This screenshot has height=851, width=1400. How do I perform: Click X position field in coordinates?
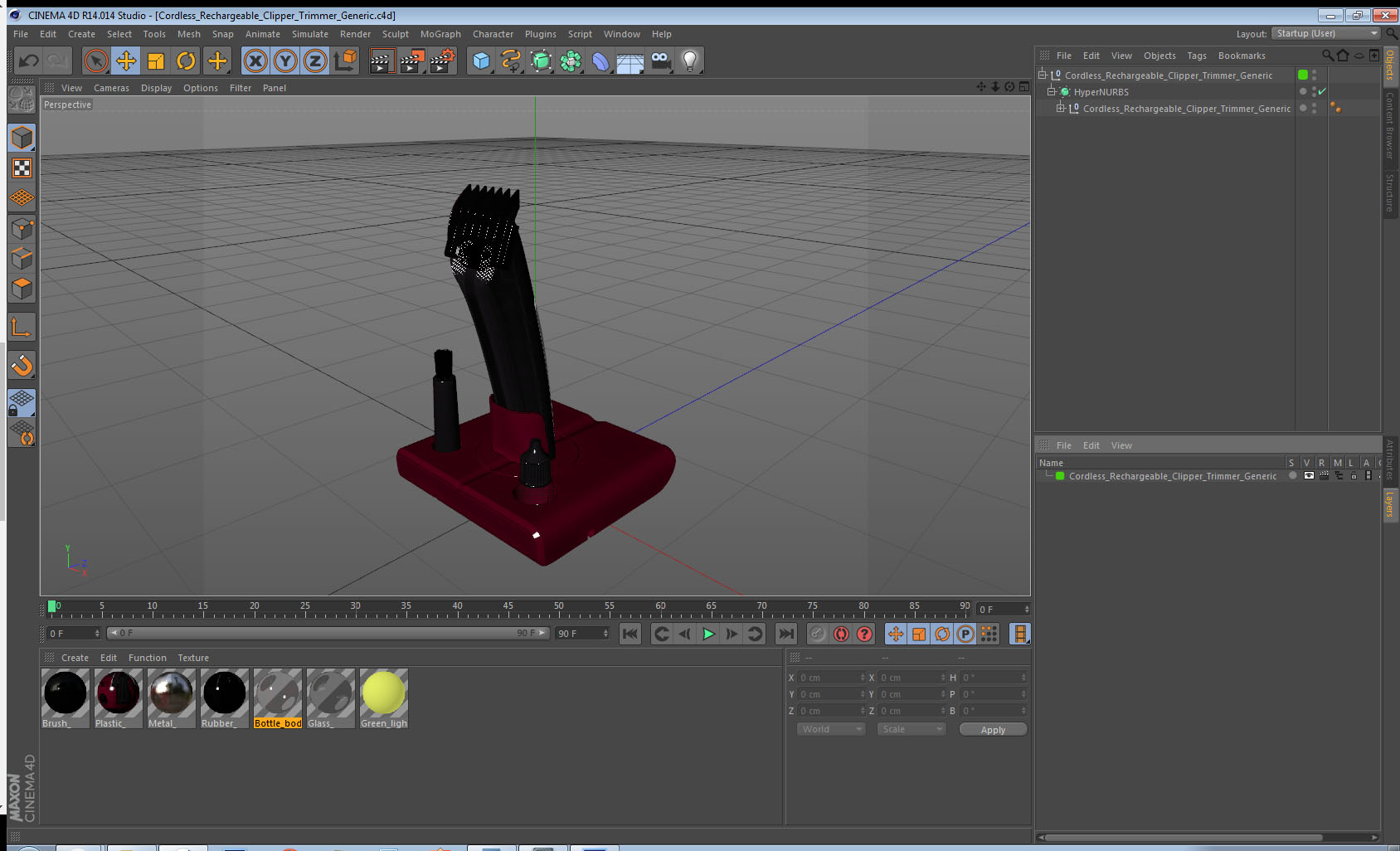[x=831, y=678]
